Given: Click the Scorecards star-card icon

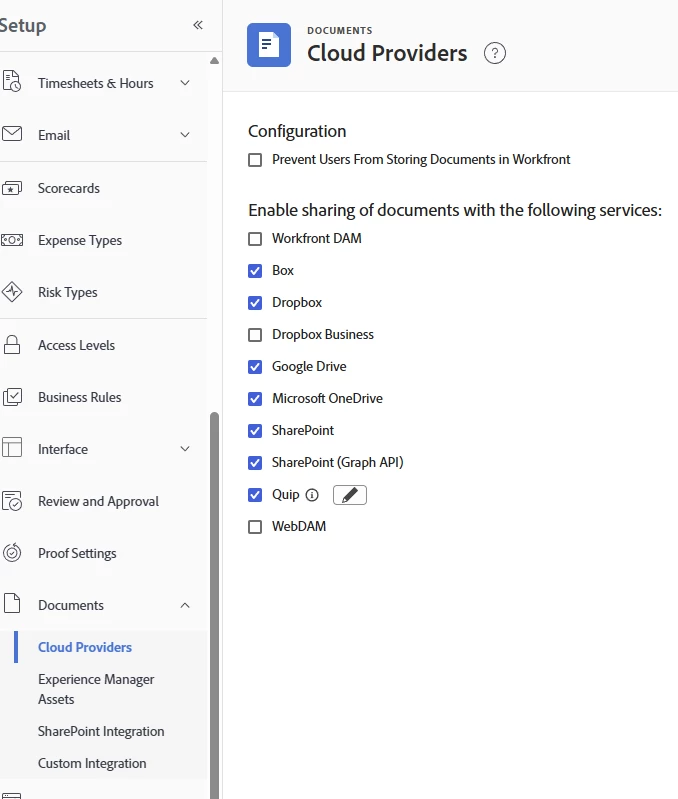Looking at the screenshot, I should point(12,188).
